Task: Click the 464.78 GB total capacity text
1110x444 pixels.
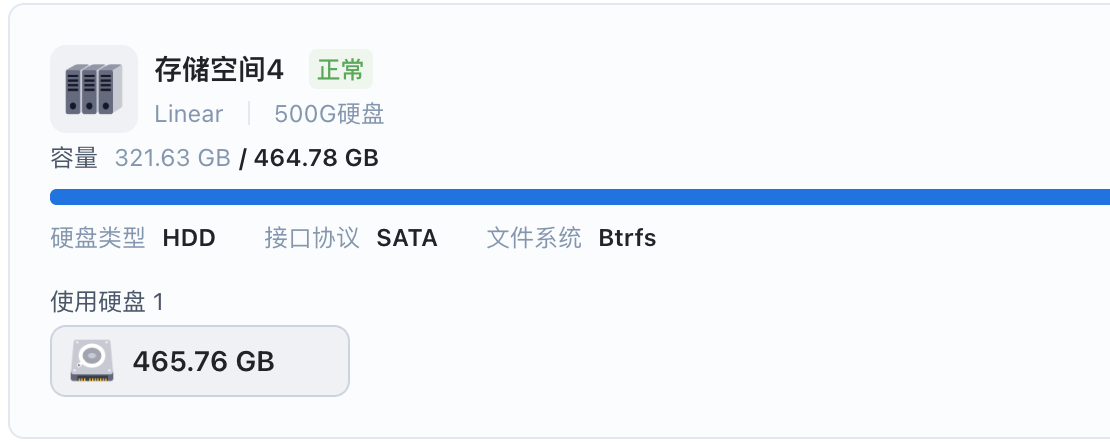Action: (x=316, y=158)
